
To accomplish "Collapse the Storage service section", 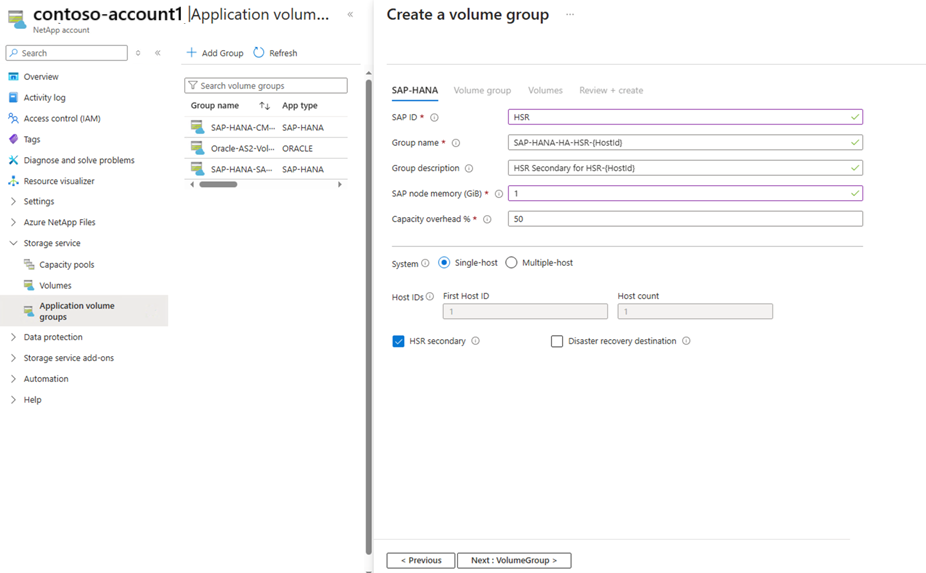I will pos(13,243).
